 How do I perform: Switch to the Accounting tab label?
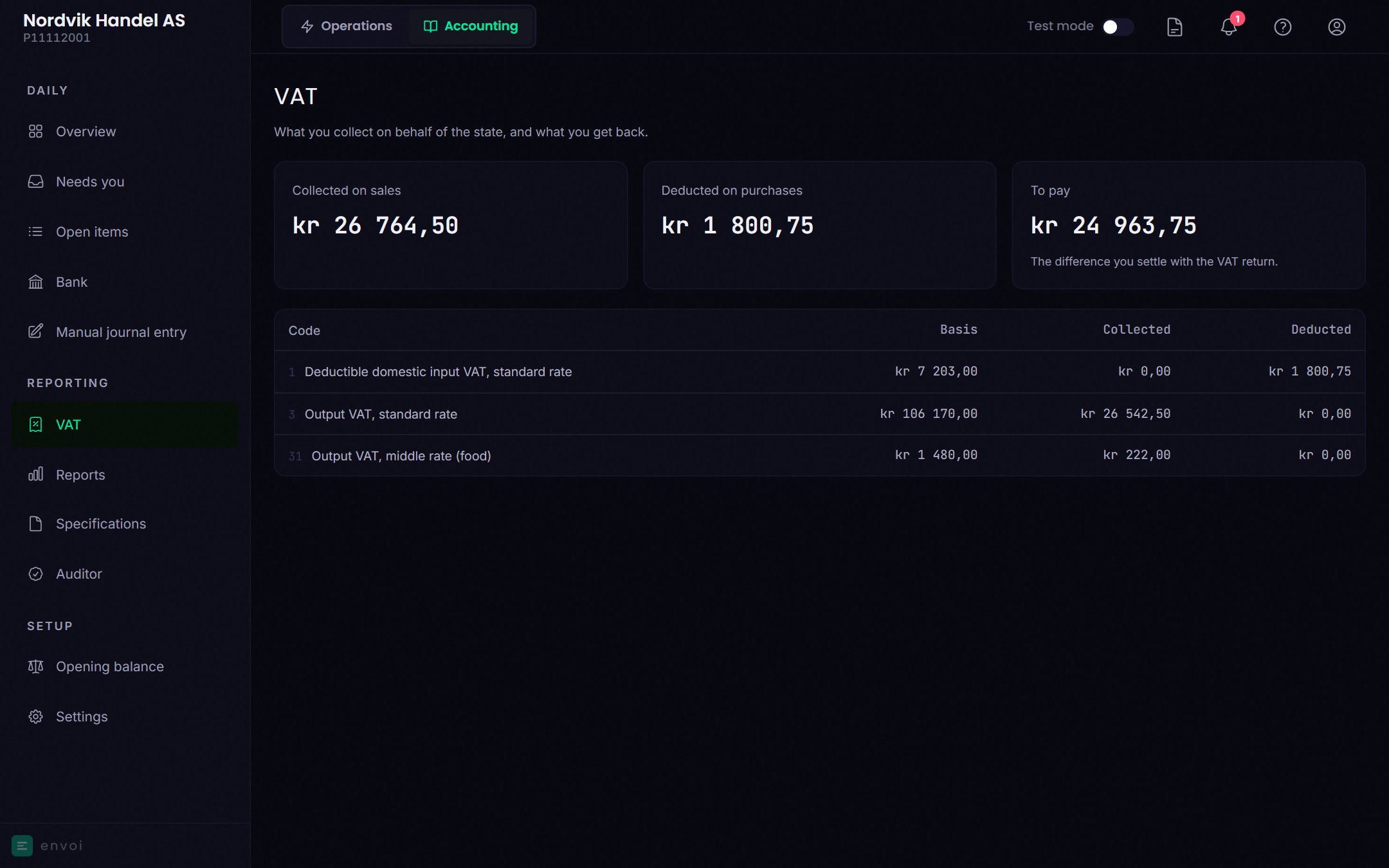[x=481, y=26]
